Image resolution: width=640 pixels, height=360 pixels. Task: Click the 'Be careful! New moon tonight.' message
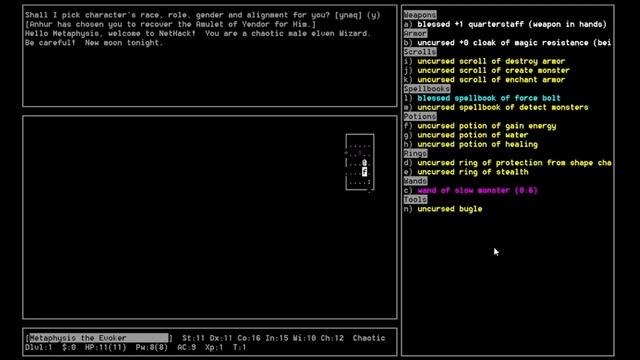[94, 43]
